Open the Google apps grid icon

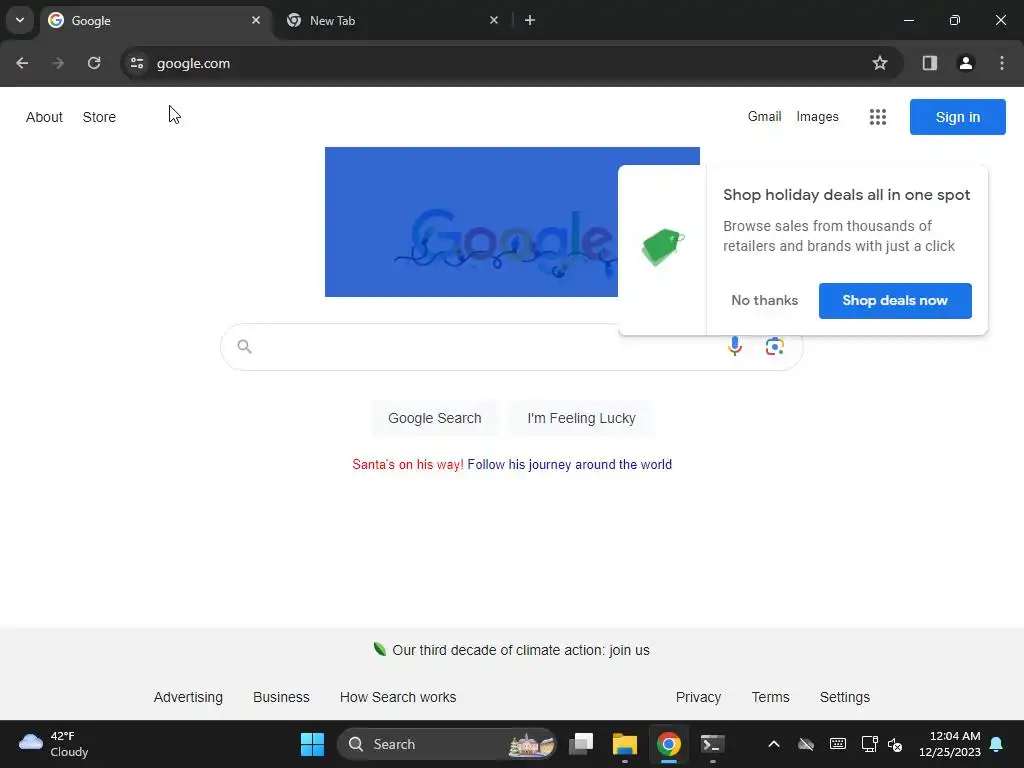(878, 117)
